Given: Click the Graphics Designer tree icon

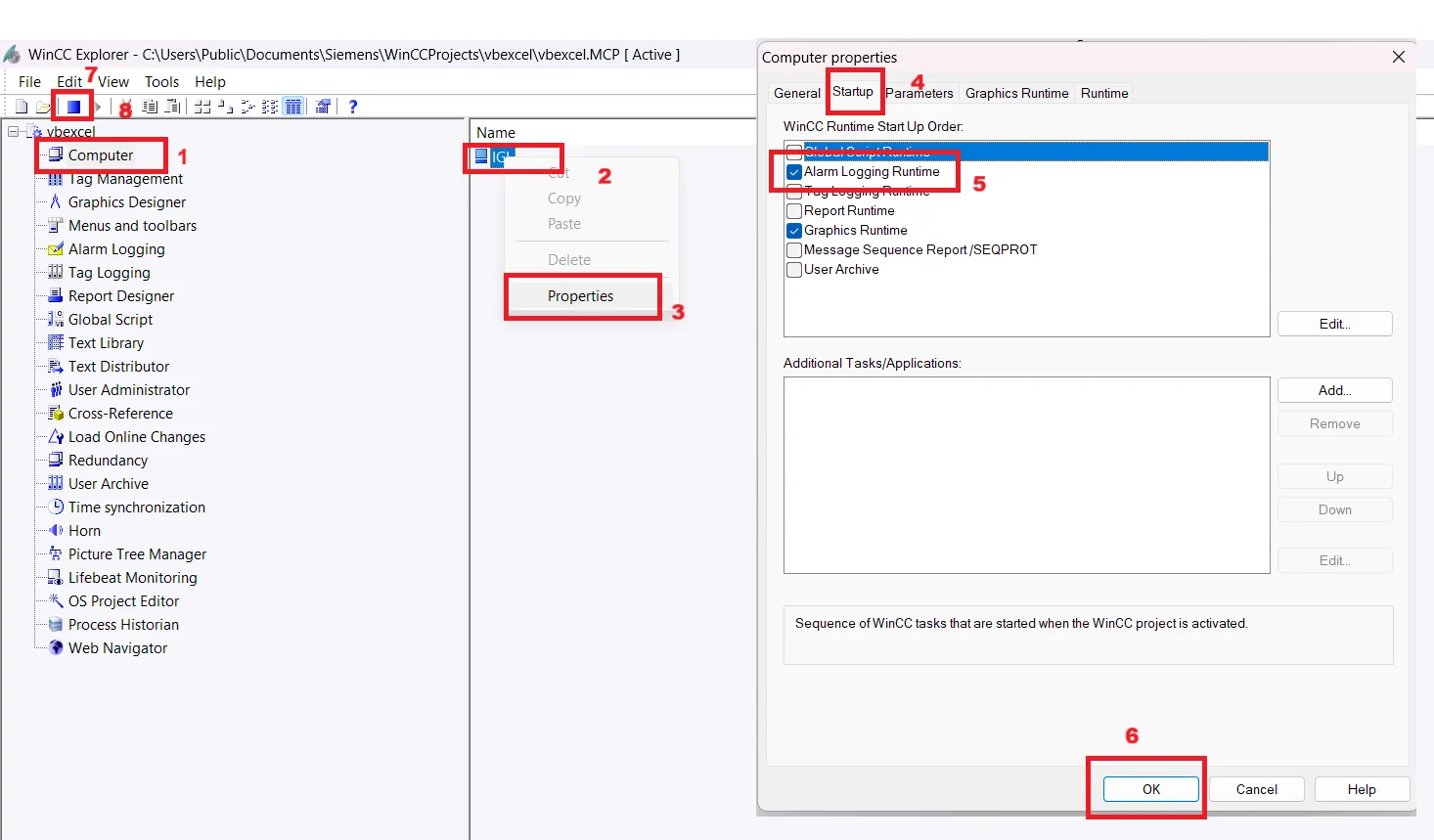Looking at the screenshot, I should [x=56, y=201].
